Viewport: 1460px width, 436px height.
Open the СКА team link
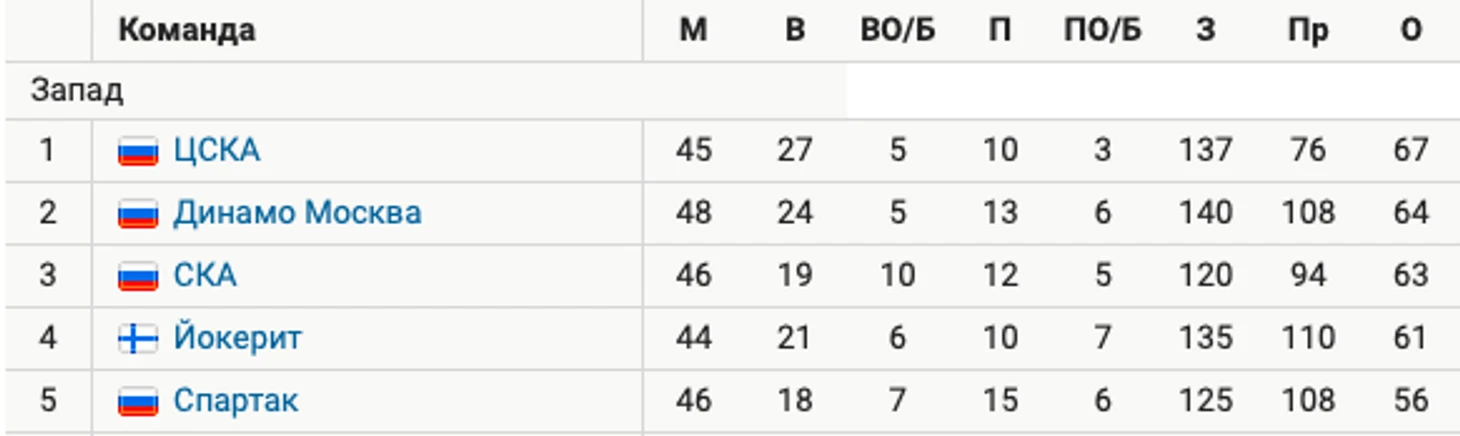click(205, 276)
